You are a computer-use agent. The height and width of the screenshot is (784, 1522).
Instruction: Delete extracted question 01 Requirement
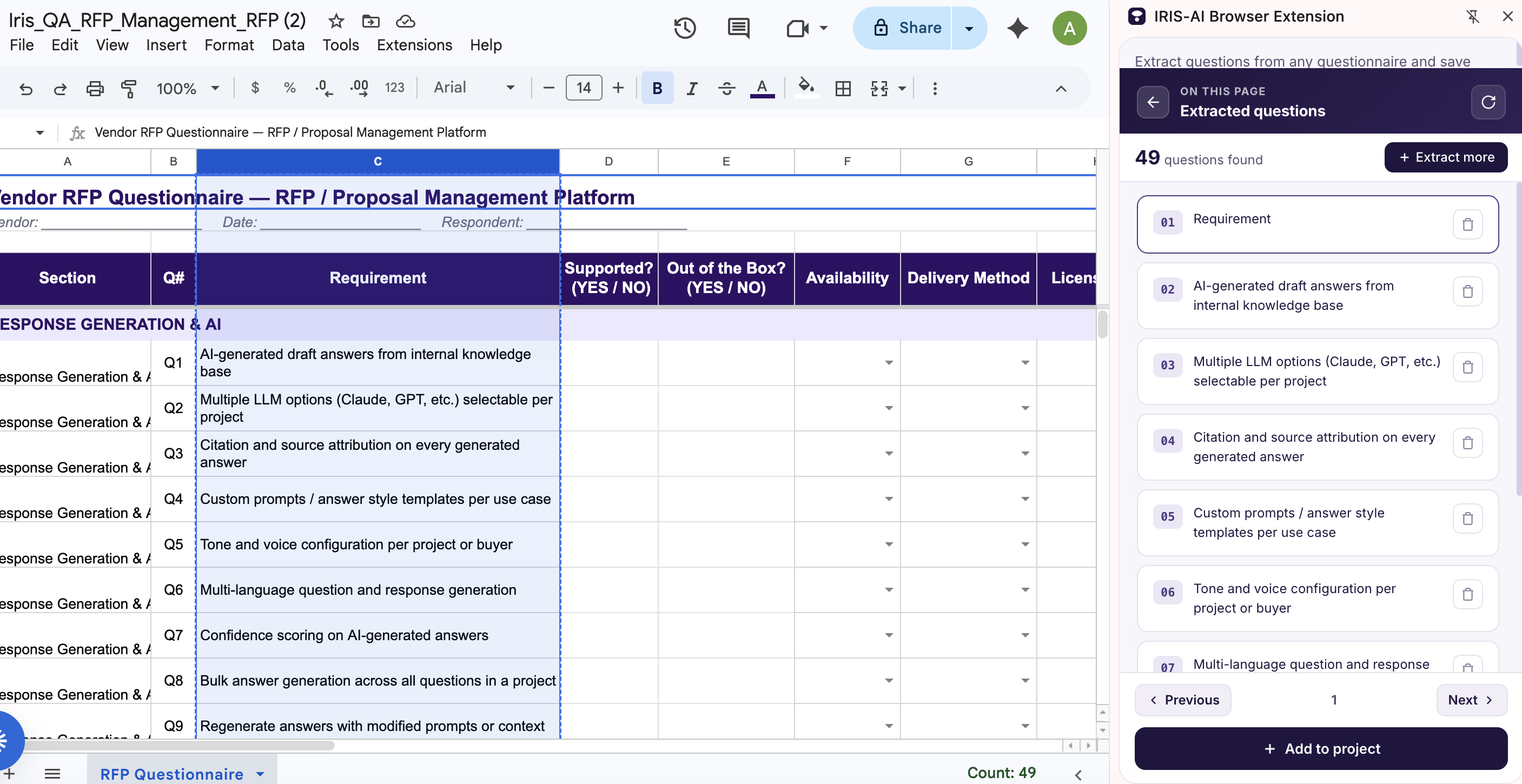tap(1468, 224)
